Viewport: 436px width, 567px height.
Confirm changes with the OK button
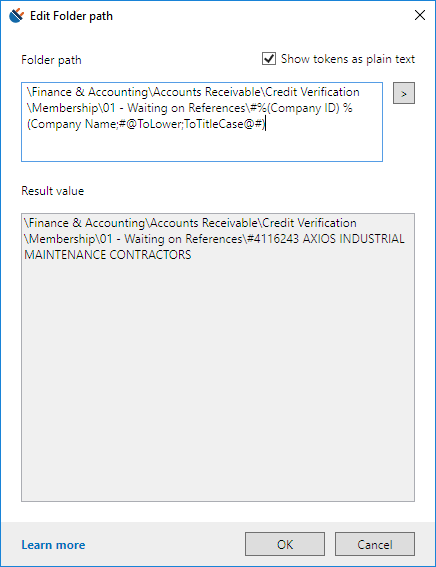point(285,544)
